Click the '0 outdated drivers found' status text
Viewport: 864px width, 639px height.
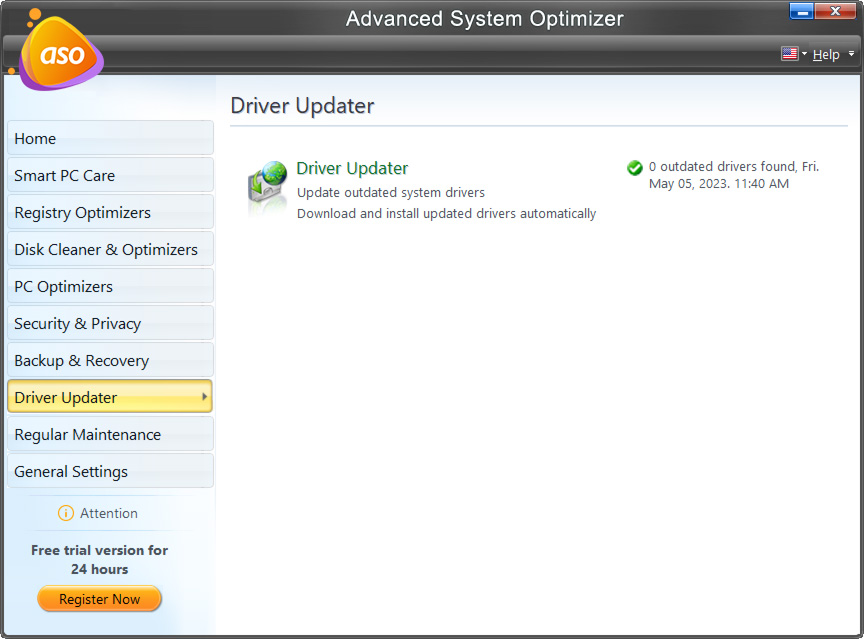tap(734, 175)
